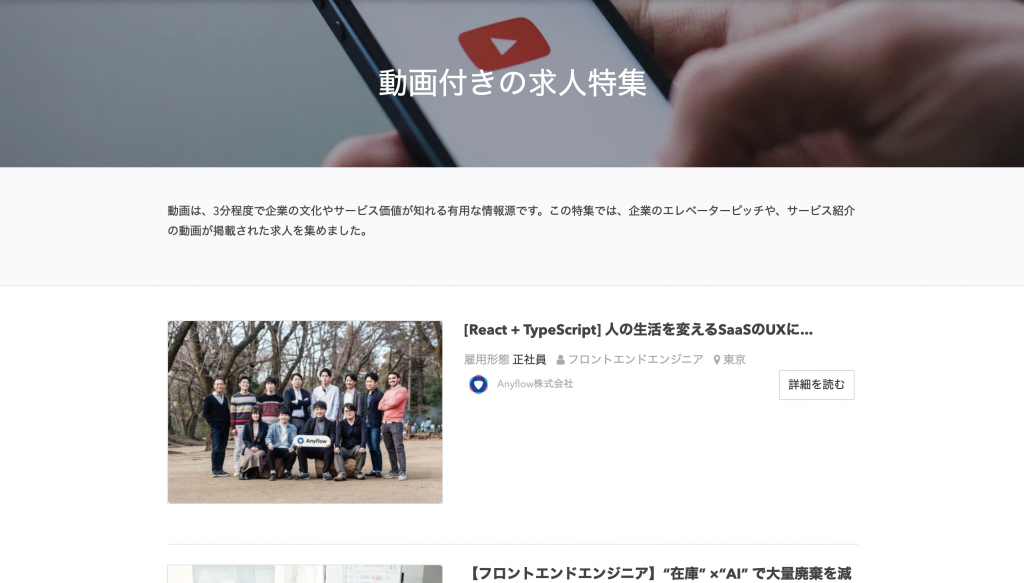Click the red YouTube play logo in banner
This screenshot has width=1024, height=583.
(504, 44)
